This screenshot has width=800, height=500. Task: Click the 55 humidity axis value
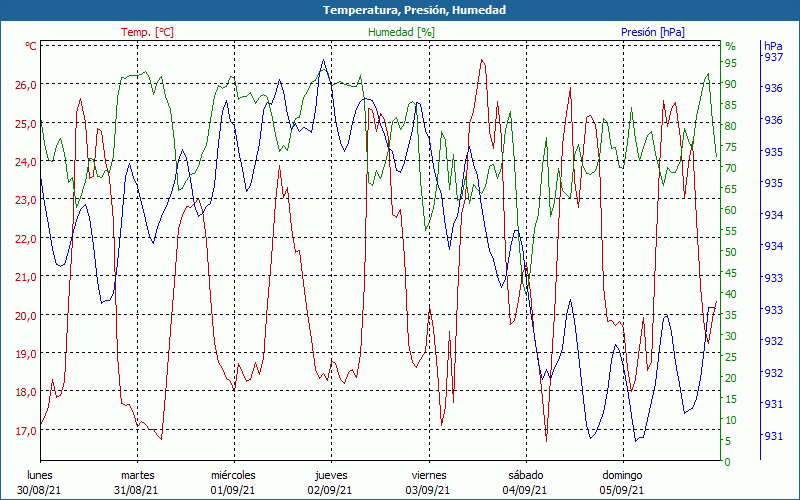pyautogui.click(x=731, y=231)
